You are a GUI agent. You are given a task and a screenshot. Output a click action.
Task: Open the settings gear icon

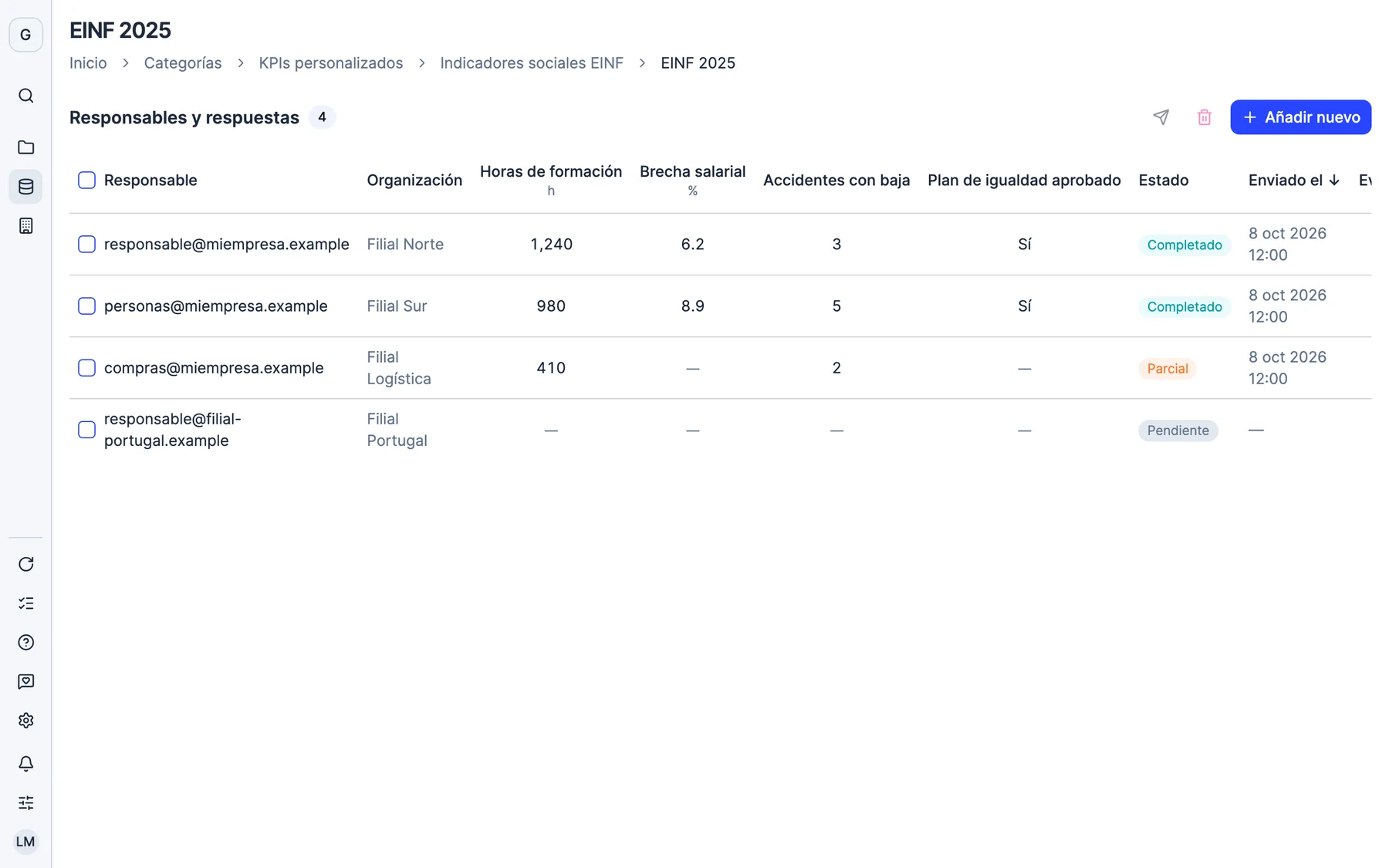[25, 721]
